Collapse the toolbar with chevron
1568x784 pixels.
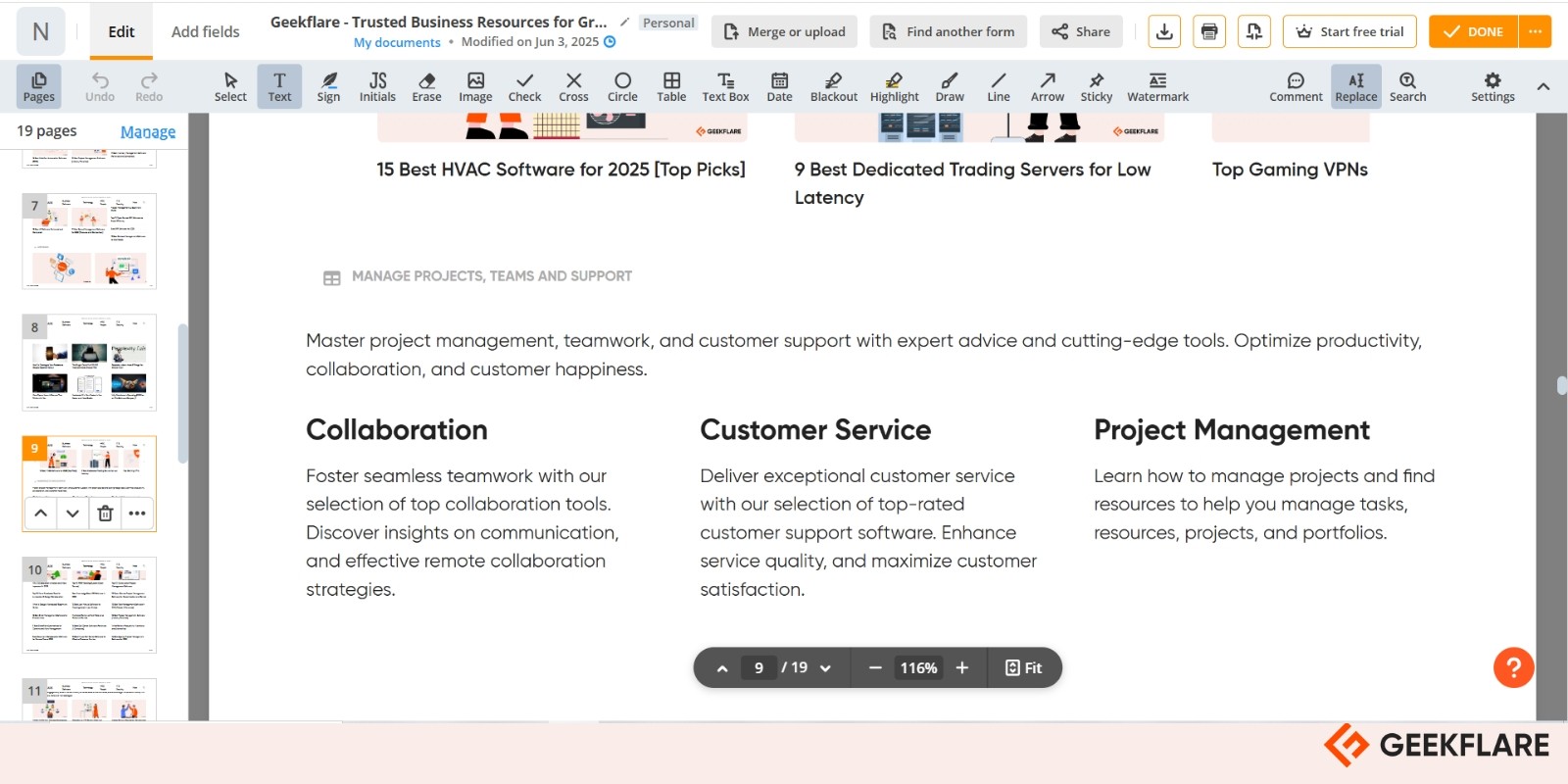pos(1543,86)
